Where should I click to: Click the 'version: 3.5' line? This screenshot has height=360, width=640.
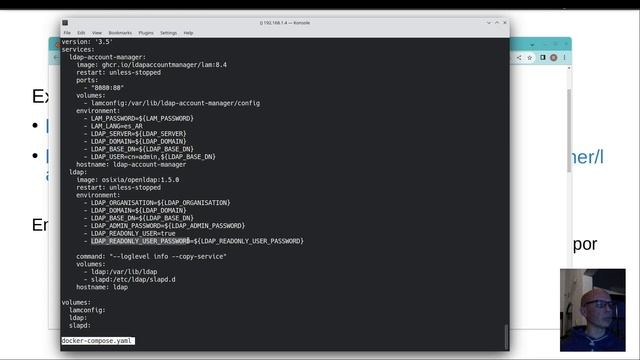pos(87,42)
